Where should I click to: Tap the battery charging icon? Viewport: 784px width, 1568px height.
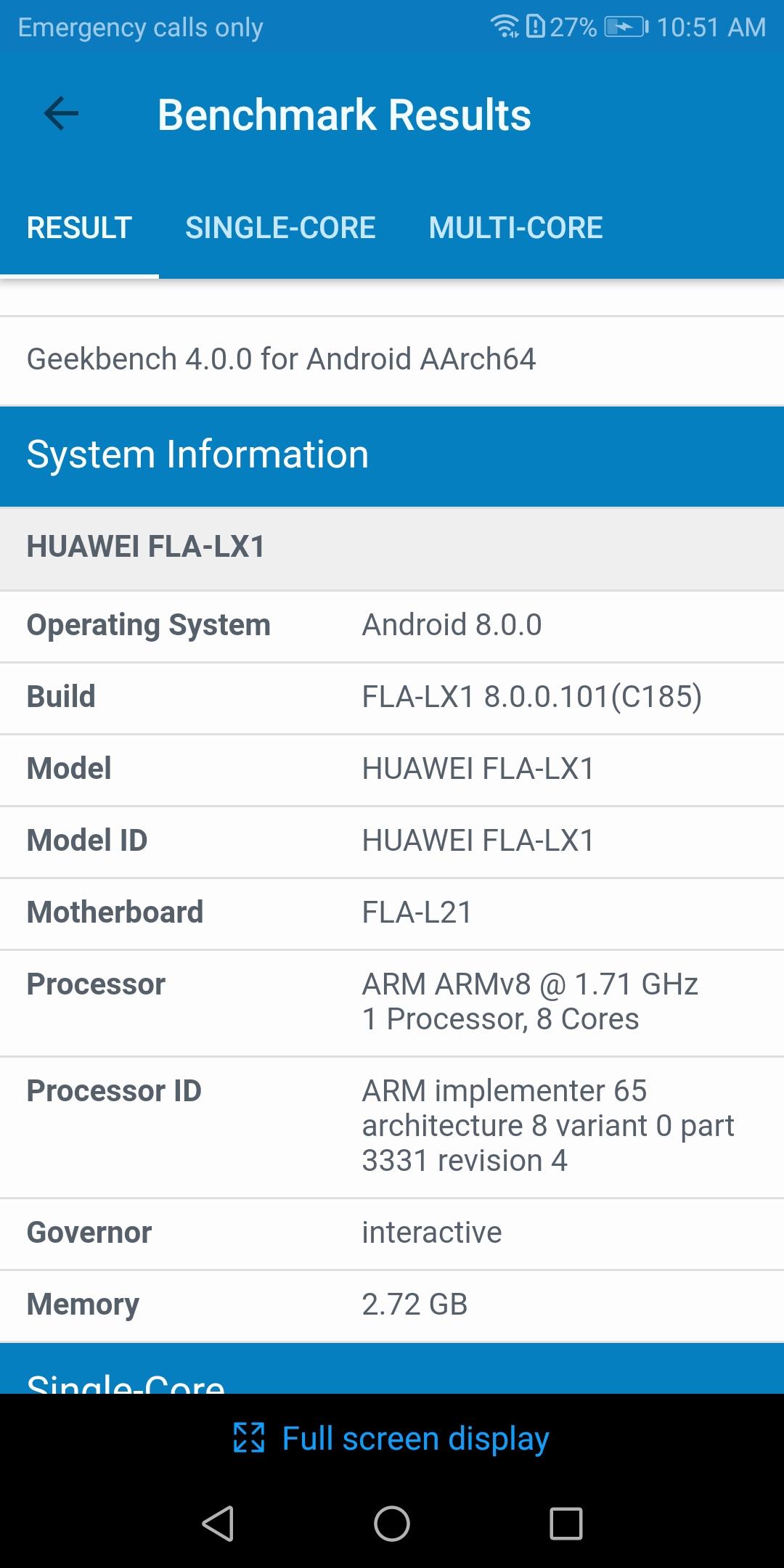(x=626, y=27)
